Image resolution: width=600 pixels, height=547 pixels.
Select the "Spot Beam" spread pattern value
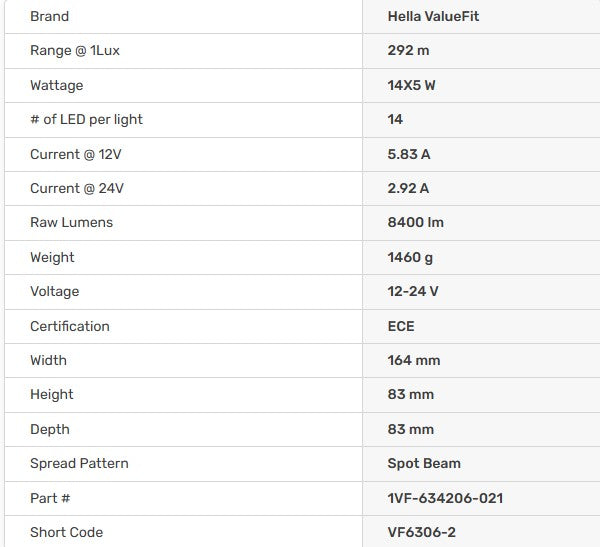point(424,463)
